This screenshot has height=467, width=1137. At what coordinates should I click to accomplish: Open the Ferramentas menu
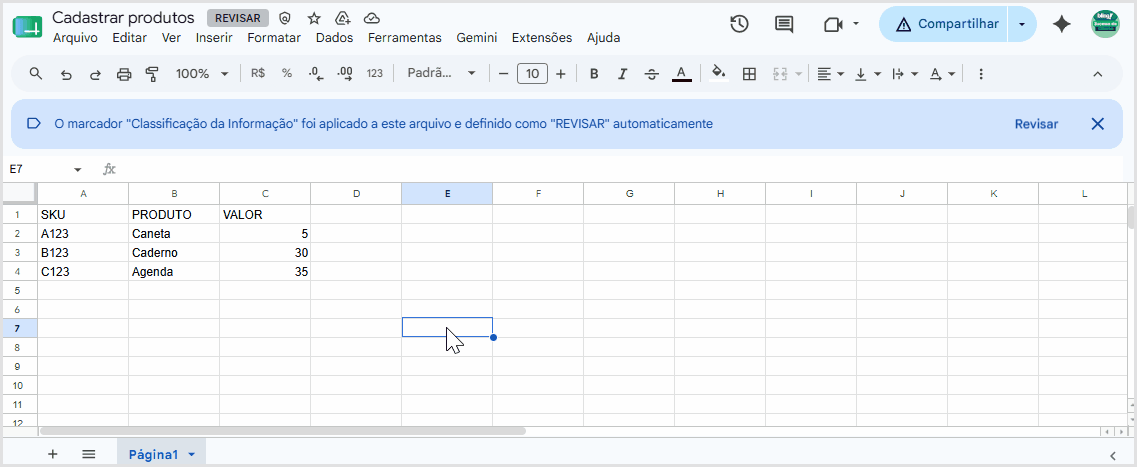(x=405, y=38)
